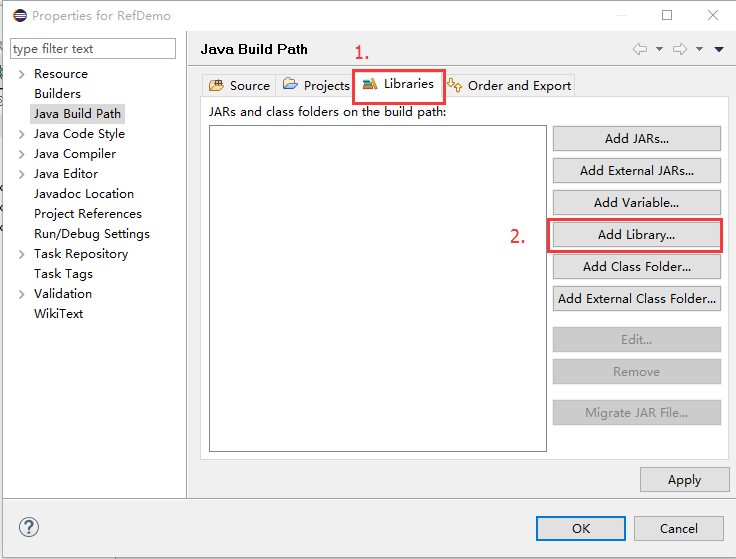This screenshot has height=559, width=736.
Task: Click the Add Class Folder... button
Action: tap(636, 267)
